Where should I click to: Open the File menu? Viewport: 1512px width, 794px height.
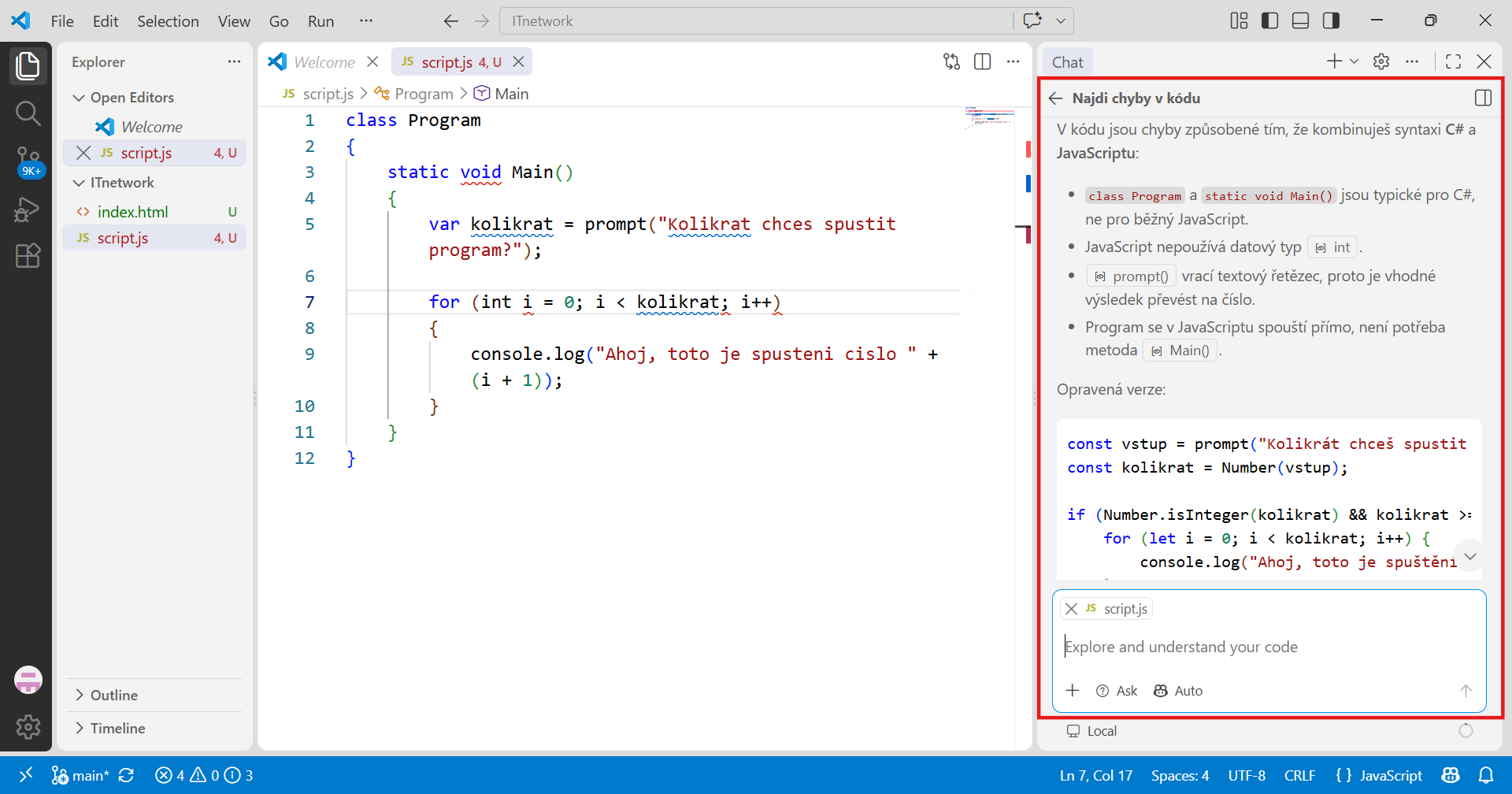(62, 21)
